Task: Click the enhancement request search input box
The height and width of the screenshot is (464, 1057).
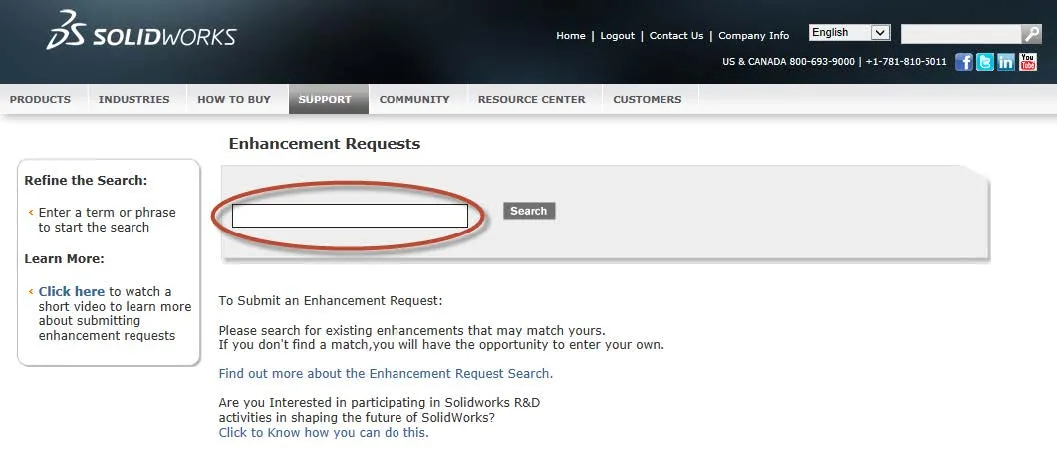Action: click(349, 216)
